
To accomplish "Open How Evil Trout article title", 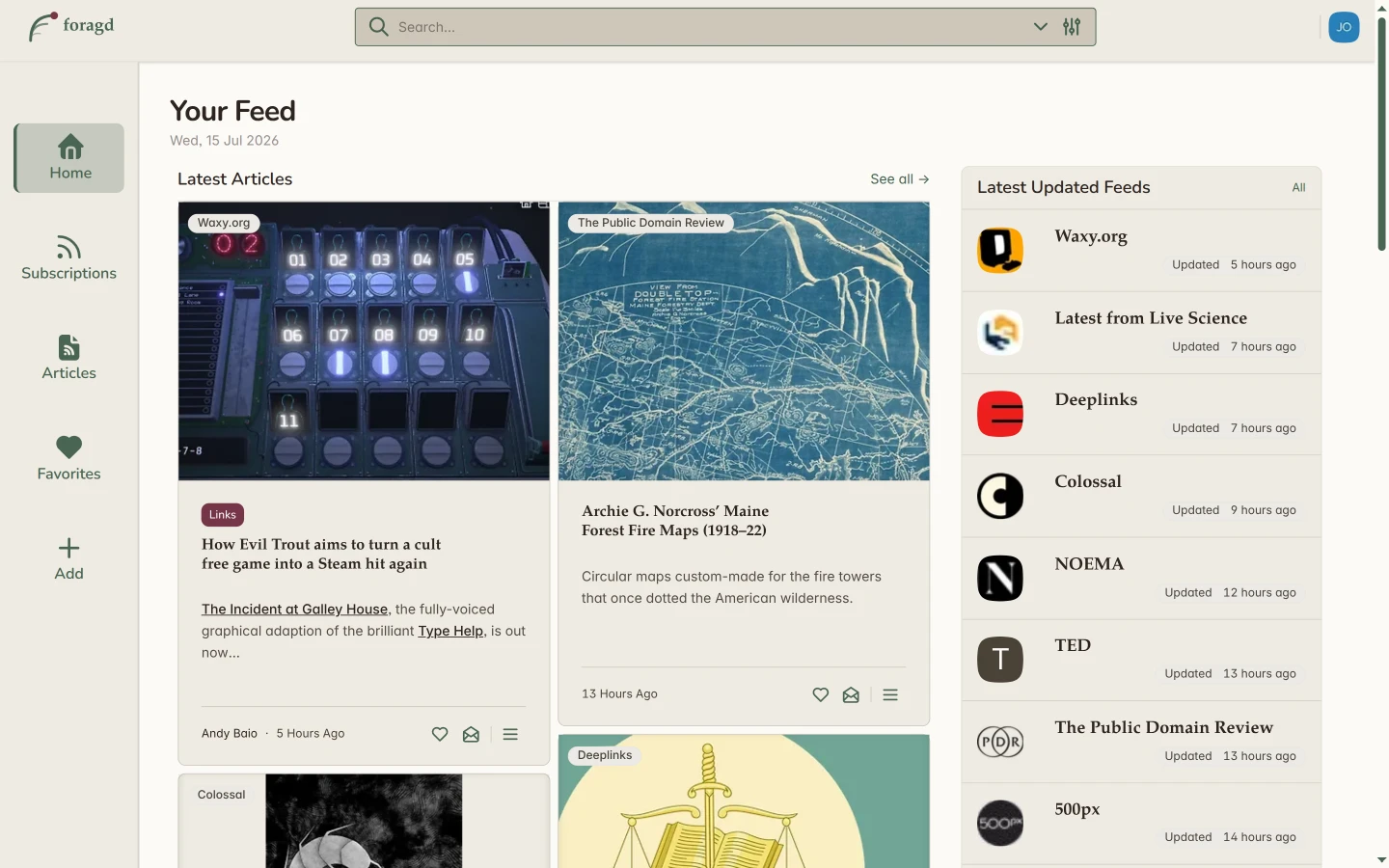I will 321,555.
